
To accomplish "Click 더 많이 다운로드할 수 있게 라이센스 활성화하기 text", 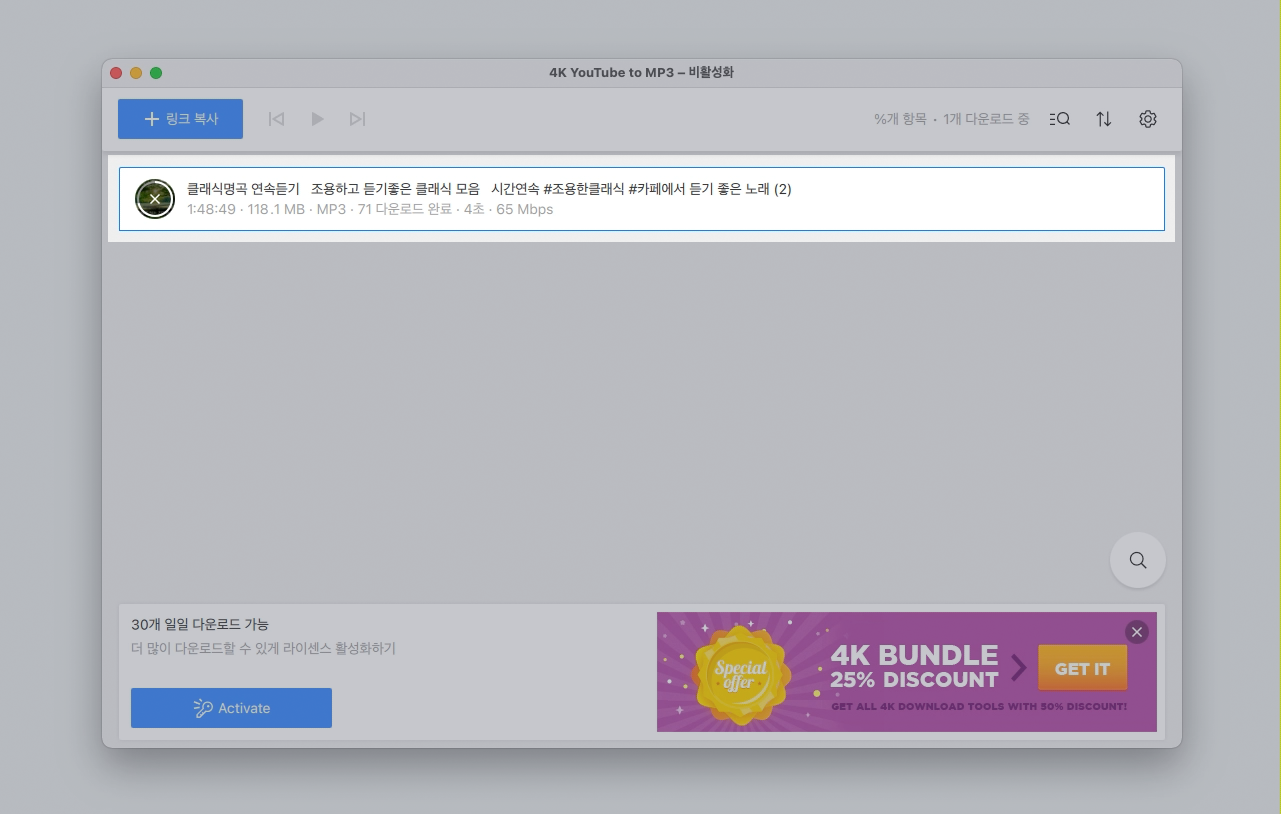I will tap(263, 648).
